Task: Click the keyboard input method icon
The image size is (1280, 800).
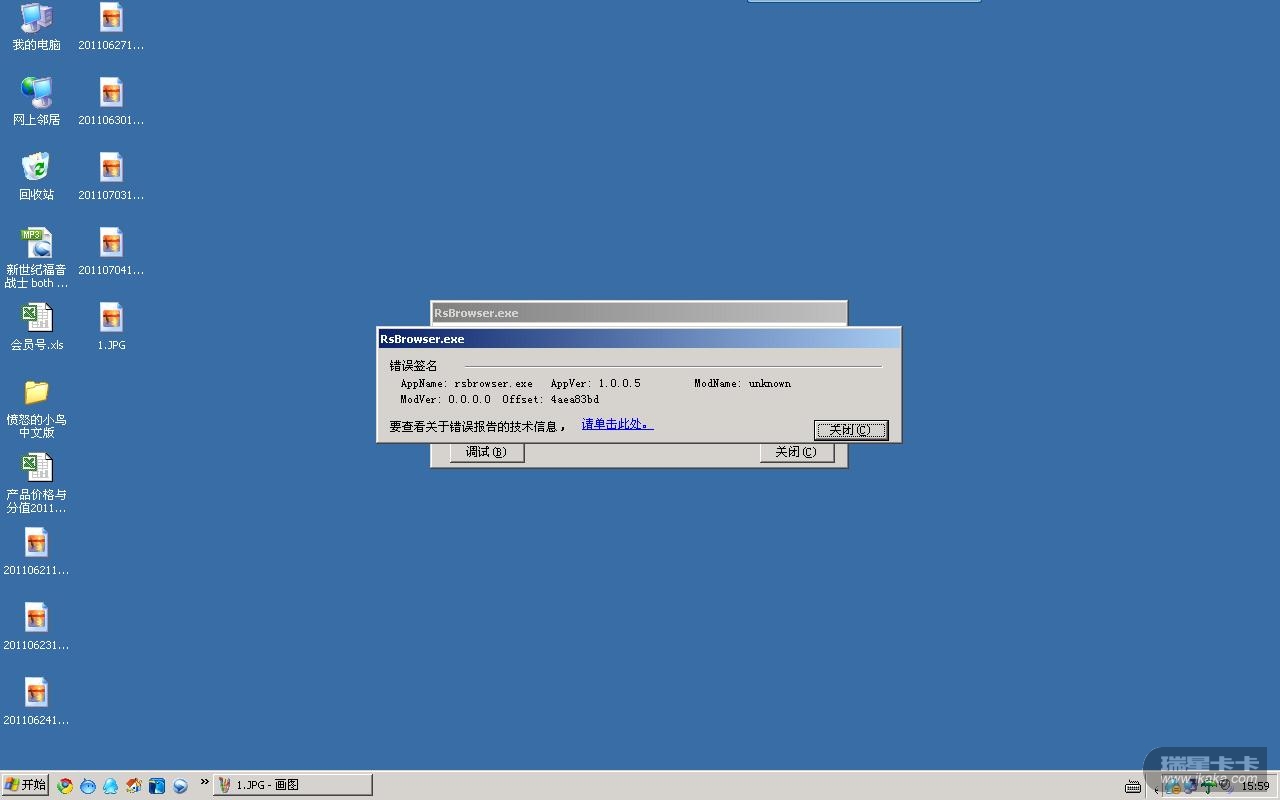Action: [1133, 787]
